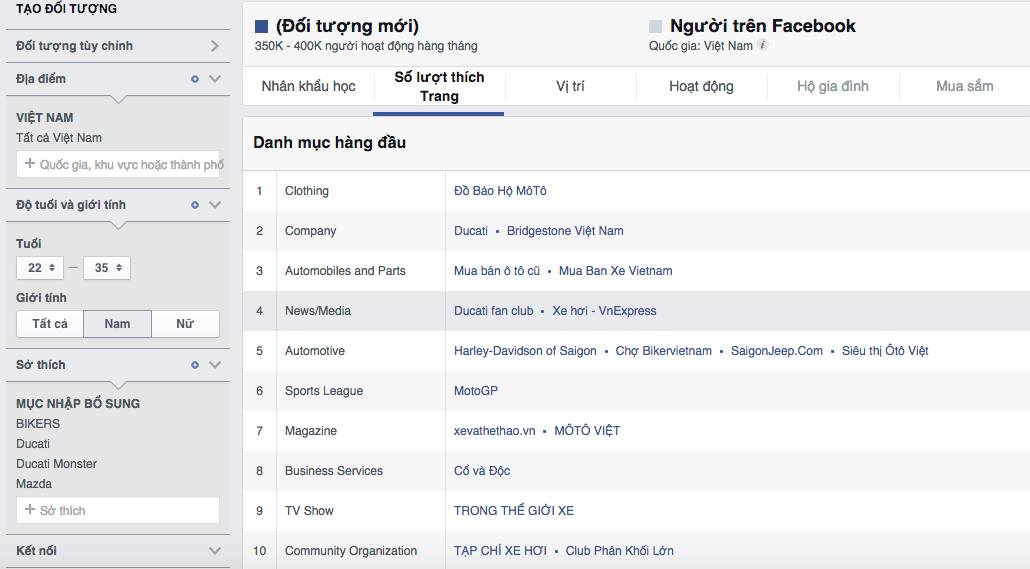Click the BIKERS interest entry
This screenshot has height=569, width=1030.
(x=38, y=424)
